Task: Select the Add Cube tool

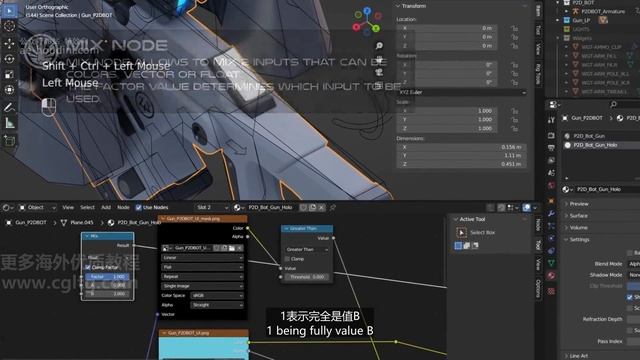Action: (x=9, y=140)
